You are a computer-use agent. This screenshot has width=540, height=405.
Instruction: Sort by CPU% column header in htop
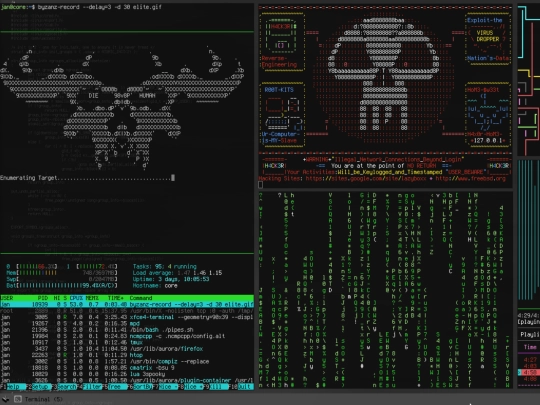pyautogui.click(x=76, y=298)
